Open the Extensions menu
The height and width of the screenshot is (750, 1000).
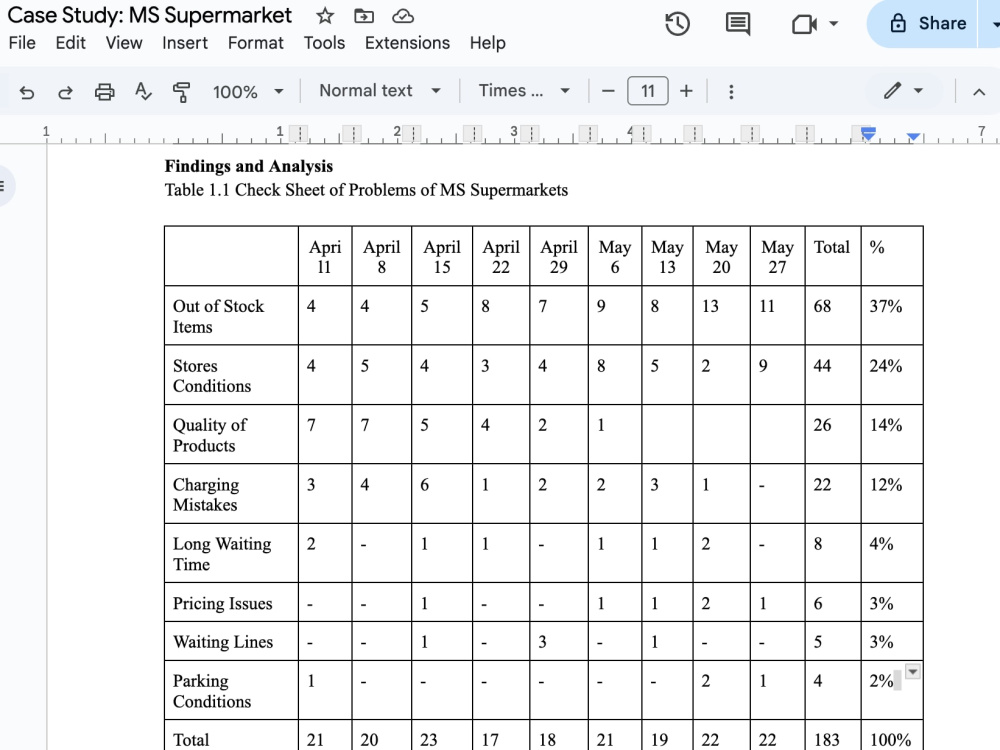(x=408, y=43)
